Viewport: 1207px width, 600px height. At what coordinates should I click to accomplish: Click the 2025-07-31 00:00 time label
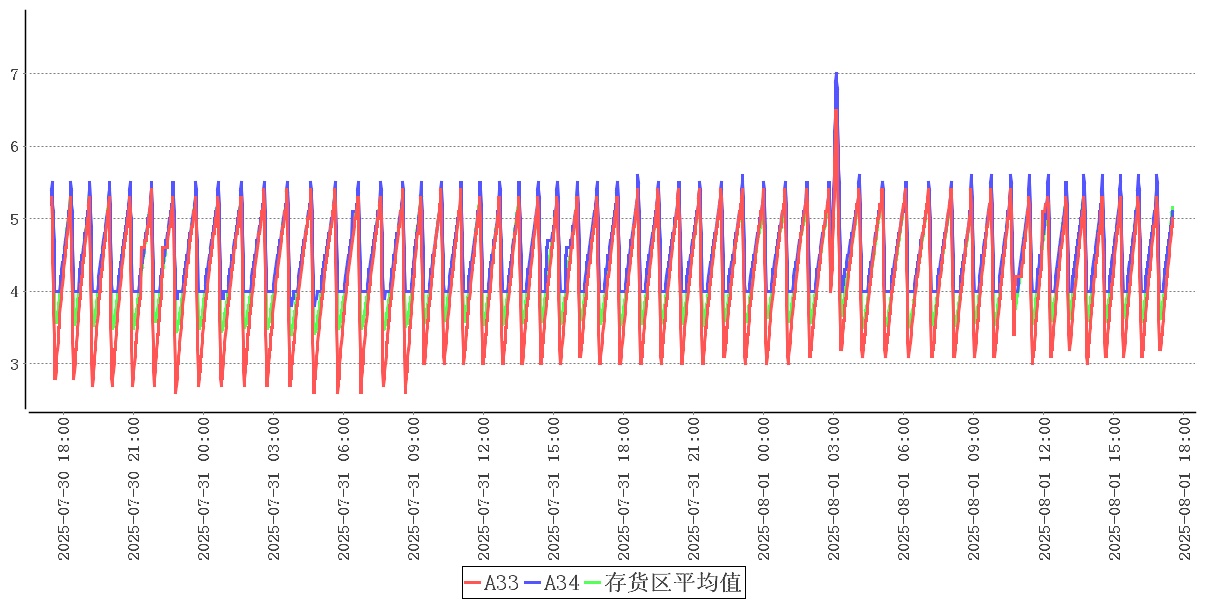pos(204,489)
